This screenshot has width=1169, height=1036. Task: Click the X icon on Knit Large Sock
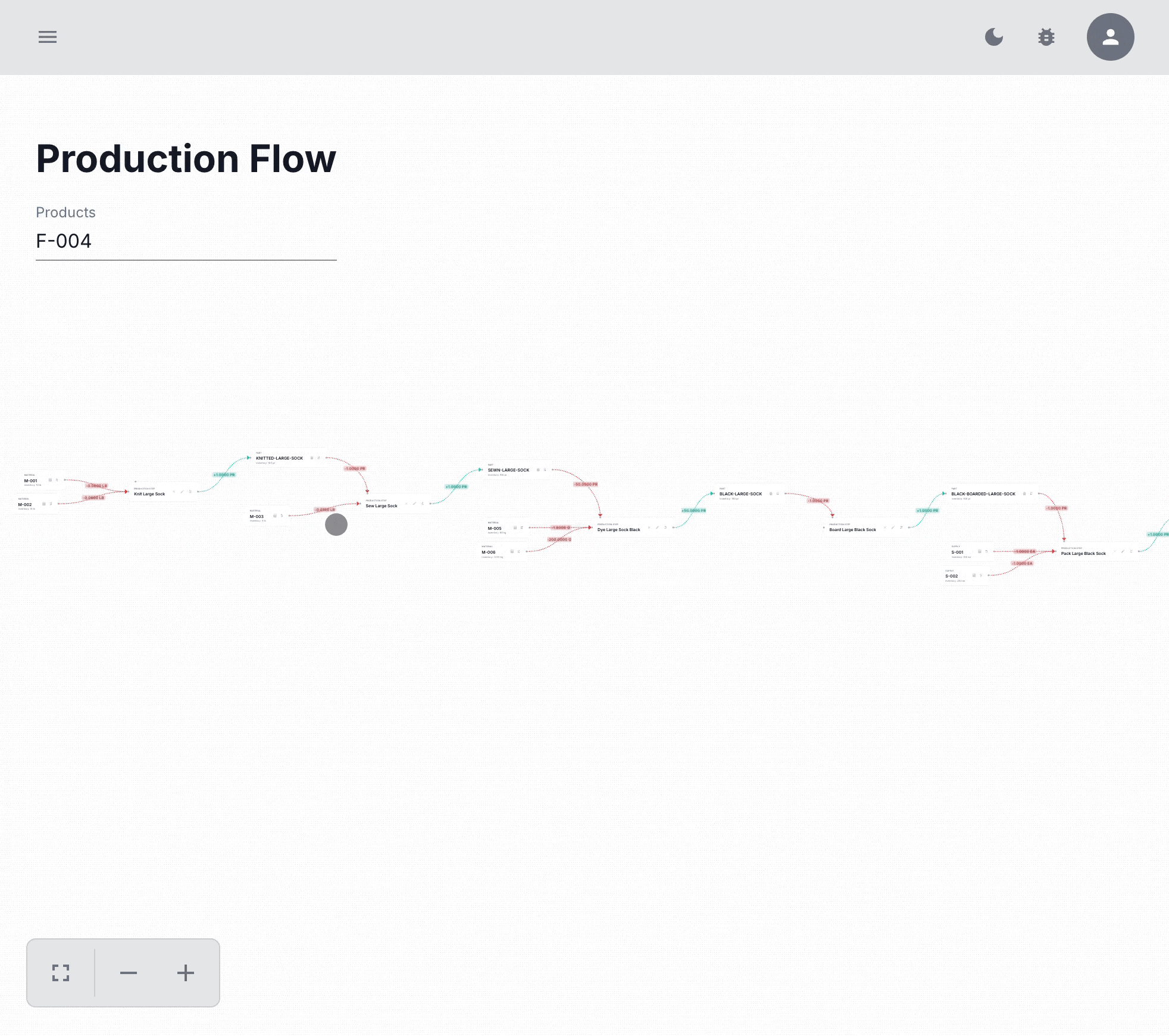174,492
